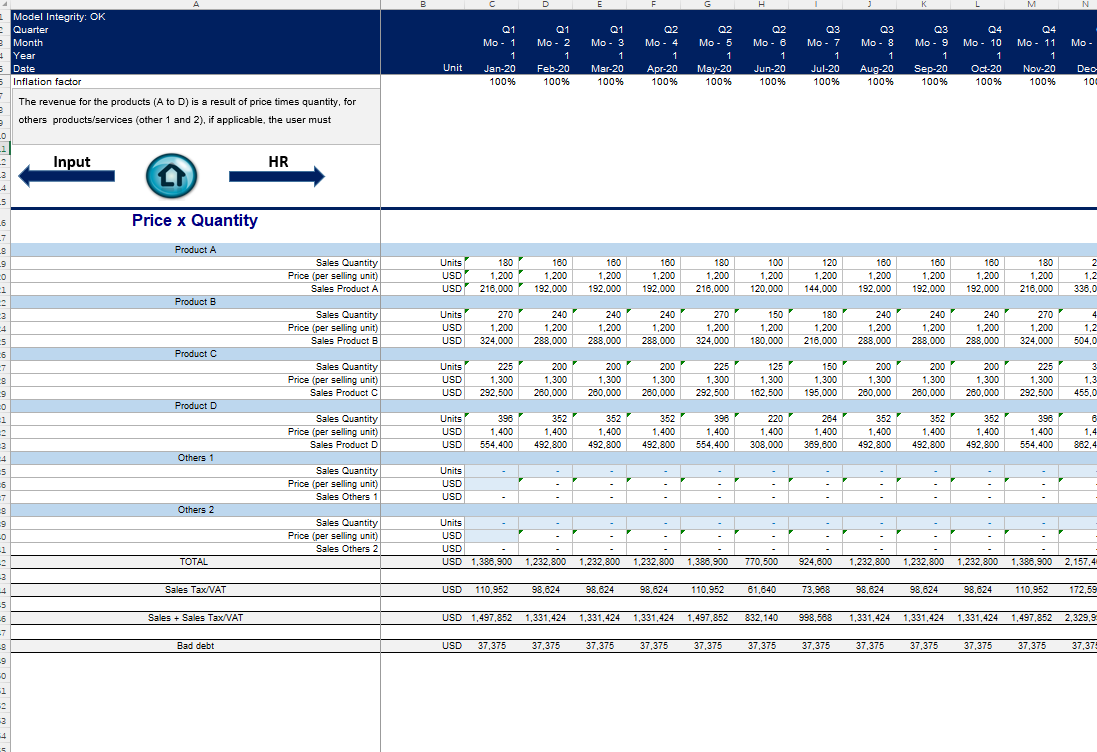This screenshot has width=1097, height=752.
Task: Select the Bad debt row label
Action: point(195,646)
